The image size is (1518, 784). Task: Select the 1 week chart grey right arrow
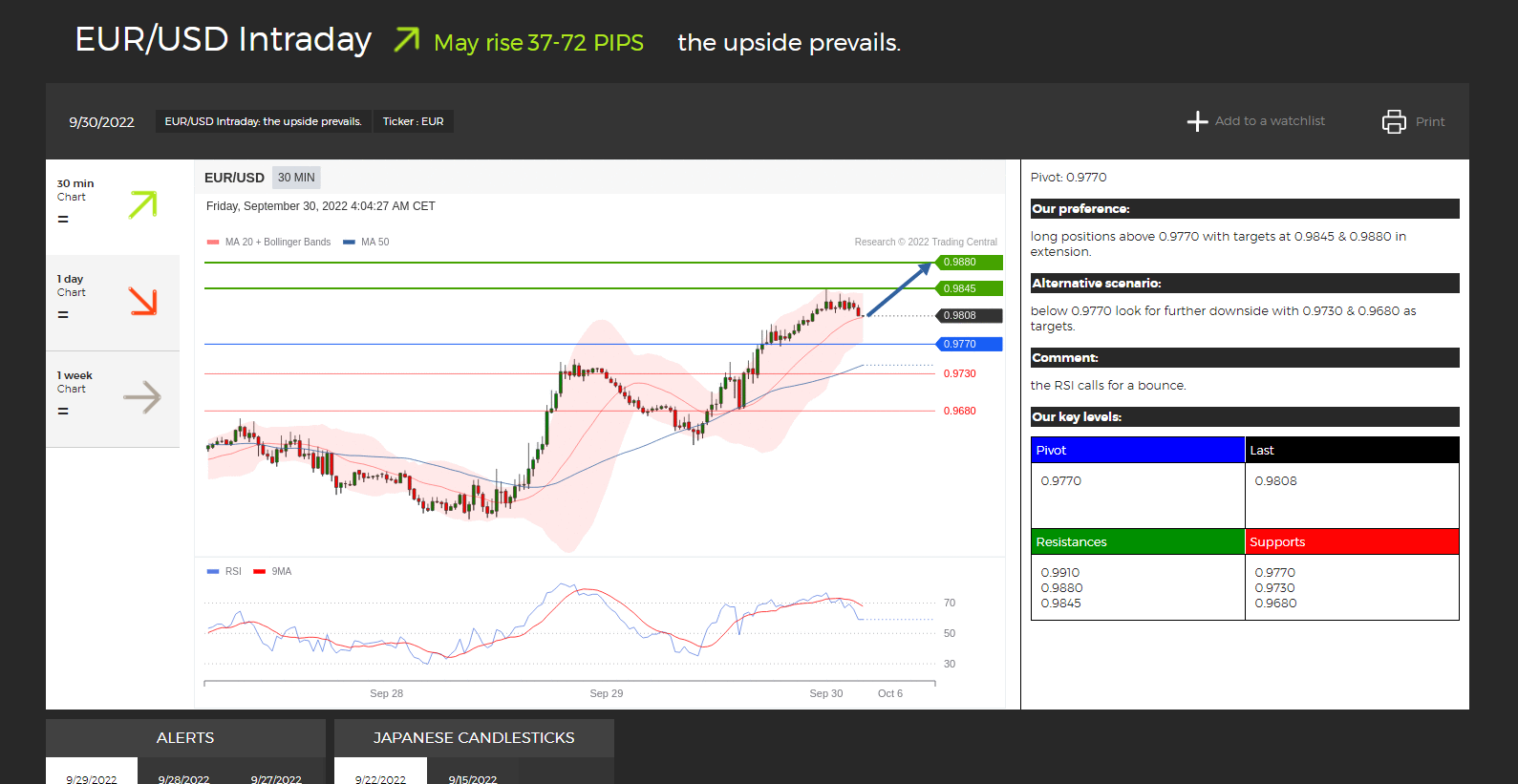point(142,397)
